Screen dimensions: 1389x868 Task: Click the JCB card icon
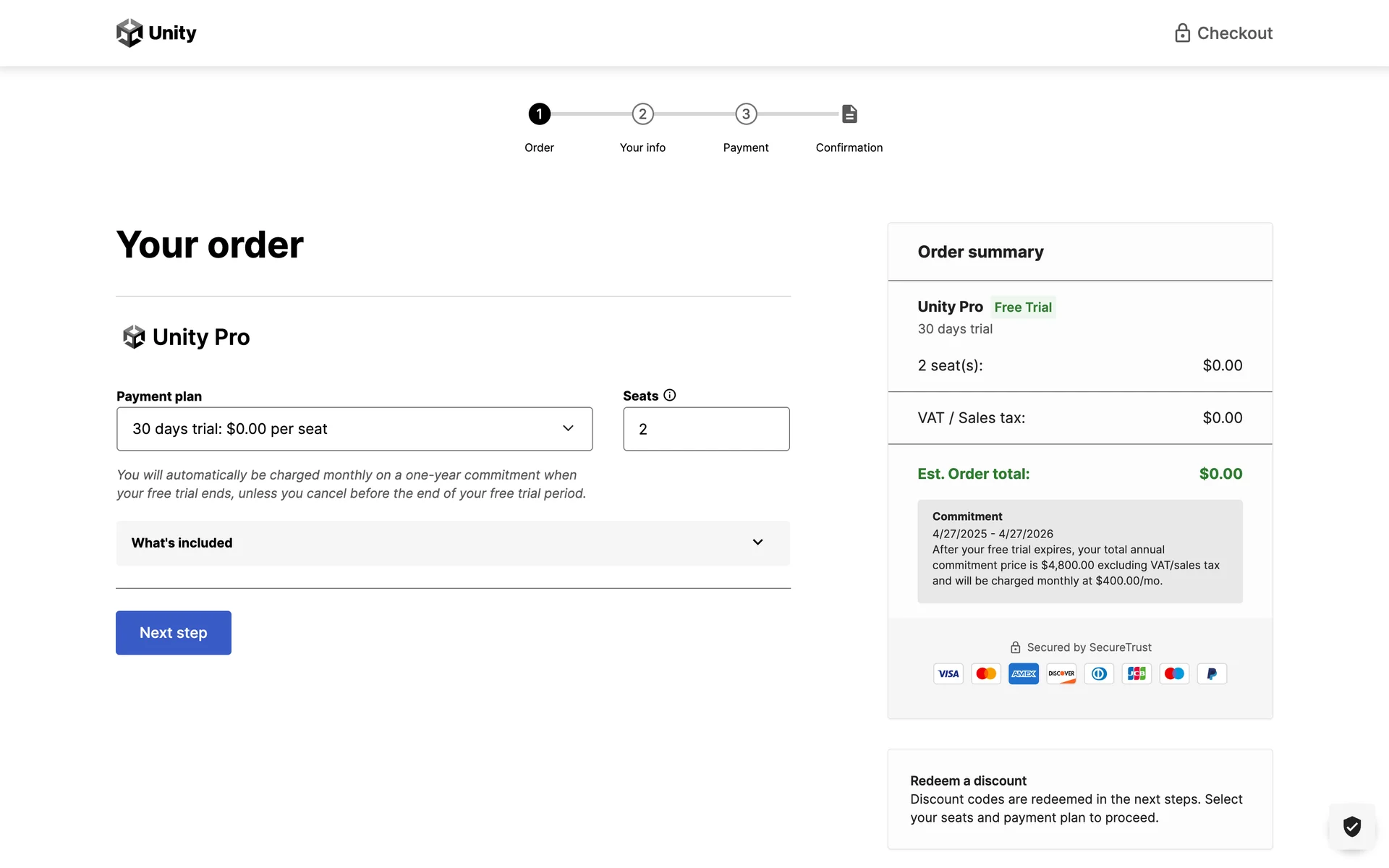[x=1136, y=674]
